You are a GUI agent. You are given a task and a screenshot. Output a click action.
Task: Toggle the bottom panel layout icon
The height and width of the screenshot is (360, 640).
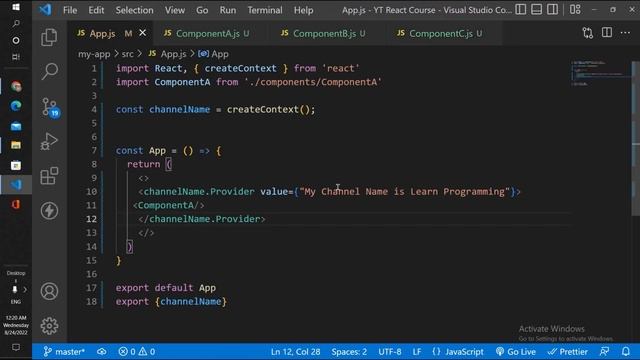536,9
